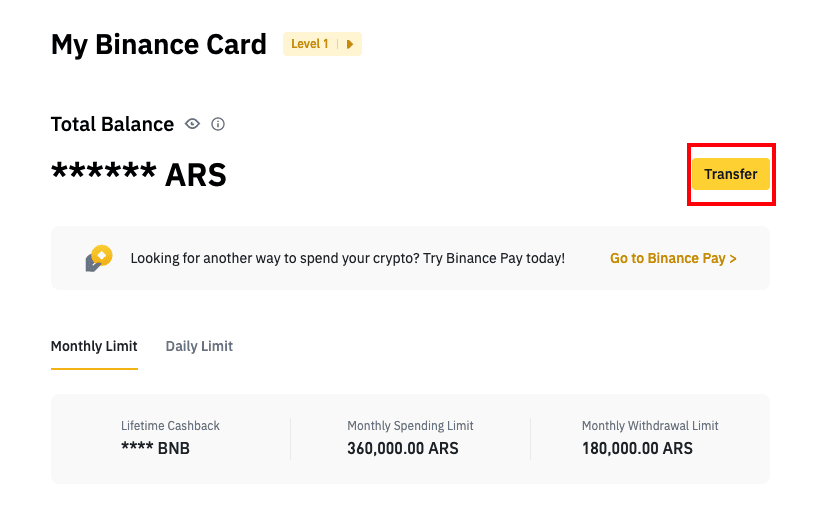Click the Total Balance label
The width and height of the screenshot is (831, 532).
point(112,124)
